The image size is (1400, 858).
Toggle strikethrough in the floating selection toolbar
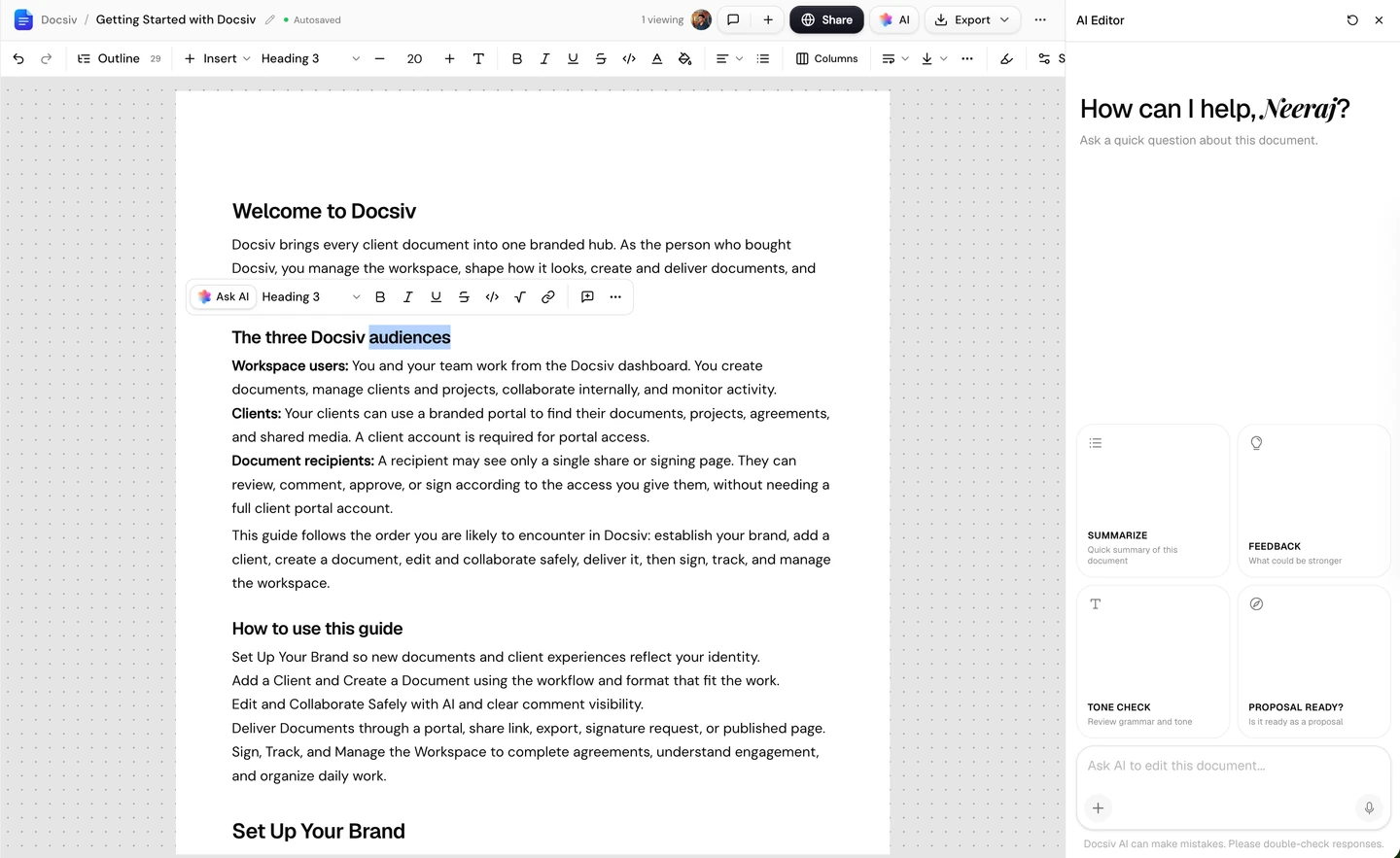[464, 296]
